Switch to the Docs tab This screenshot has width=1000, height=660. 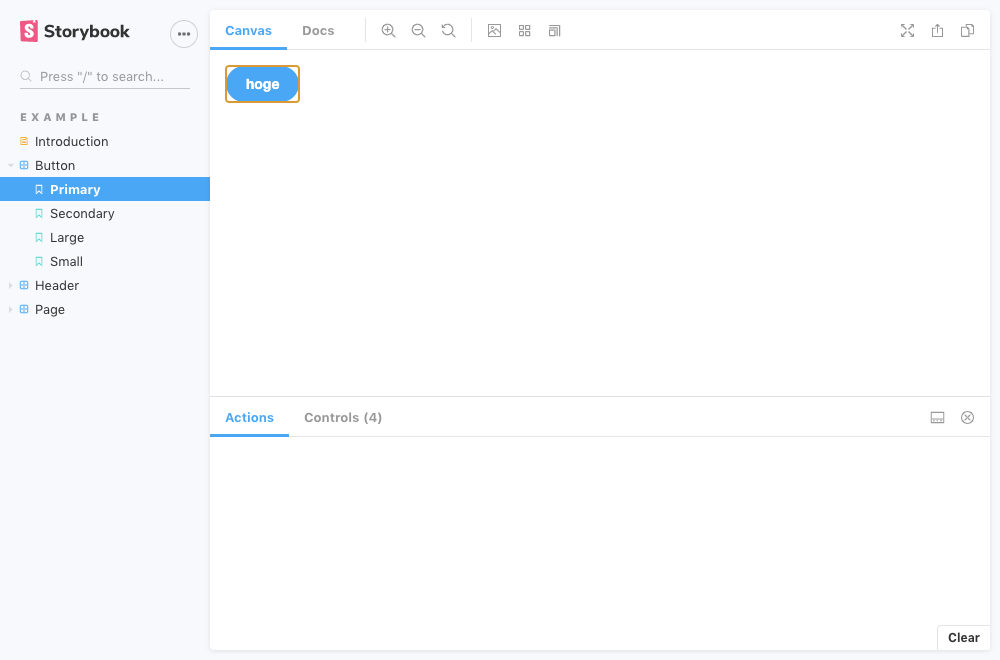coord(318,31)
